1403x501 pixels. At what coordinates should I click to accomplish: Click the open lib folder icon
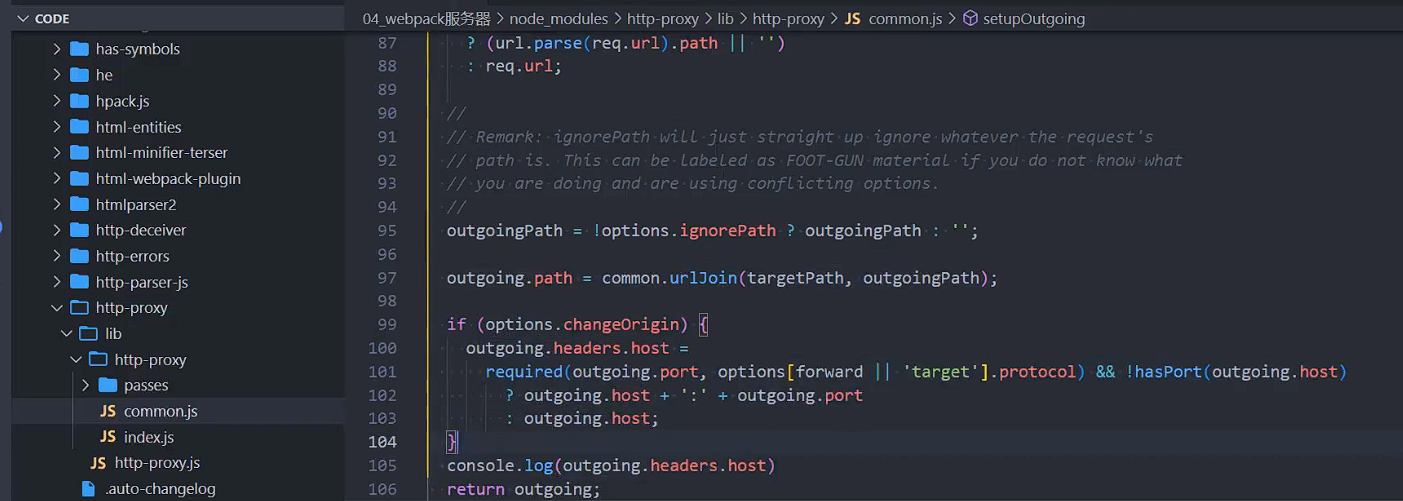89,334
